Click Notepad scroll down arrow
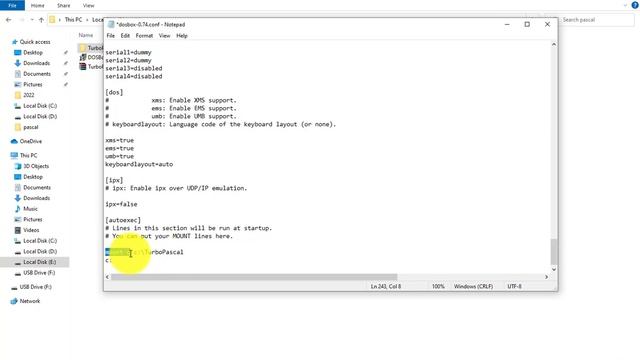Screen dimensions: 640x360 click(x=554, y=269)
